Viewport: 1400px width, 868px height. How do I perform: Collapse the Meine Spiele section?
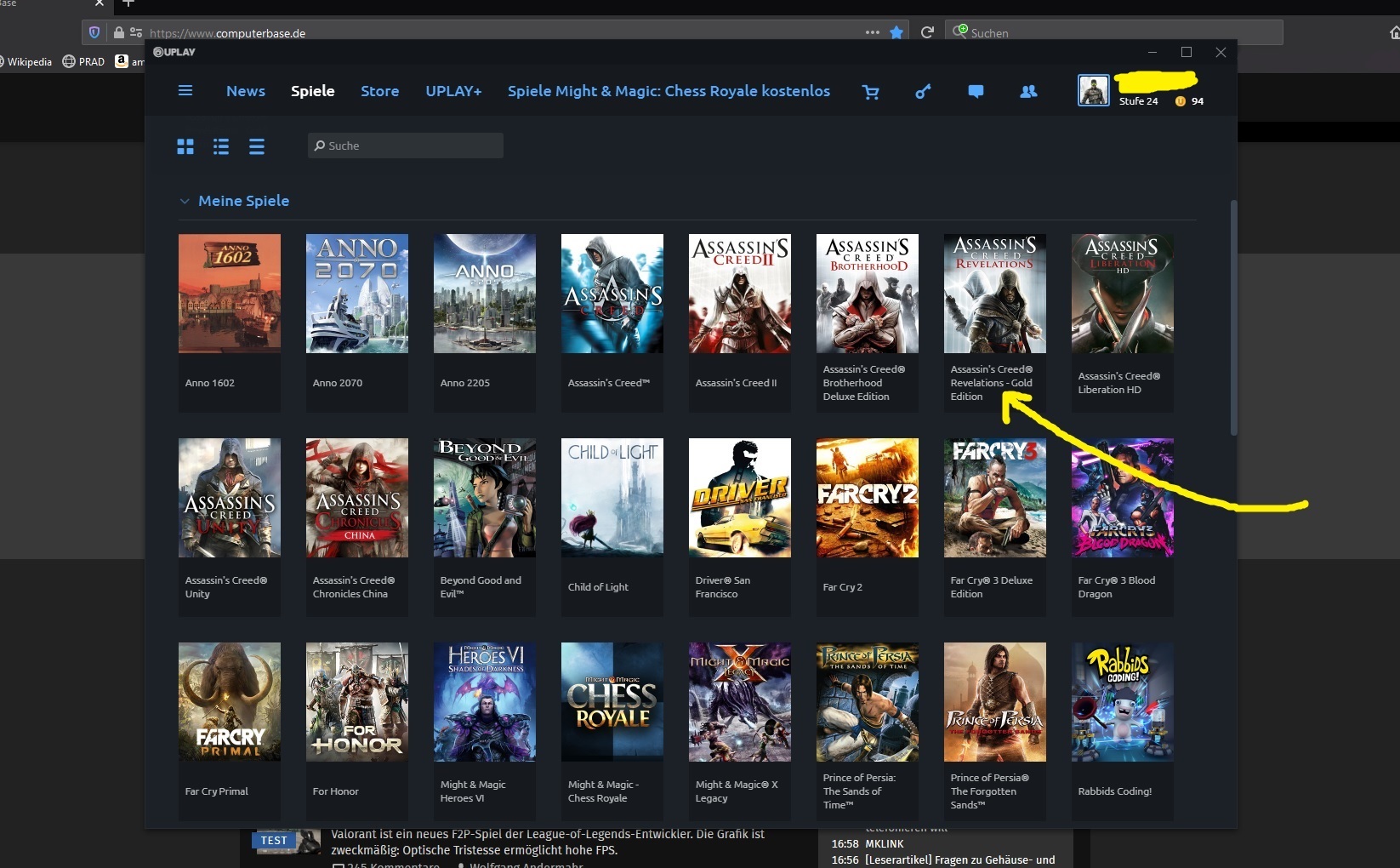(x=185, y=202)
